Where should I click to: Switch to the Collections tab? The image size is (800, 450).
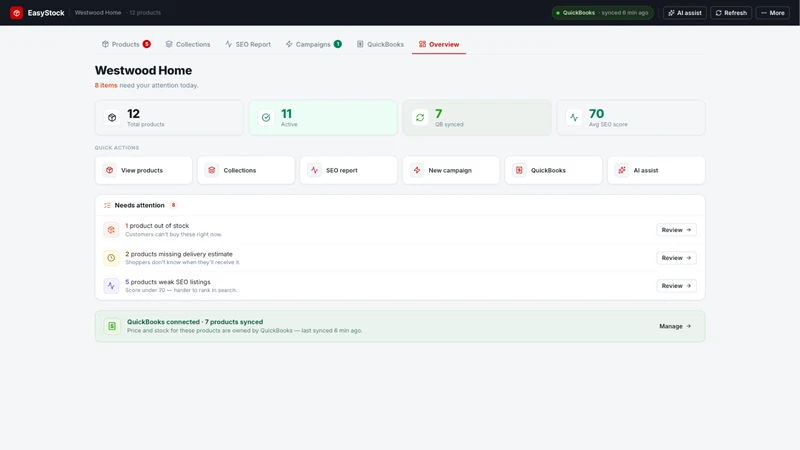188,44
